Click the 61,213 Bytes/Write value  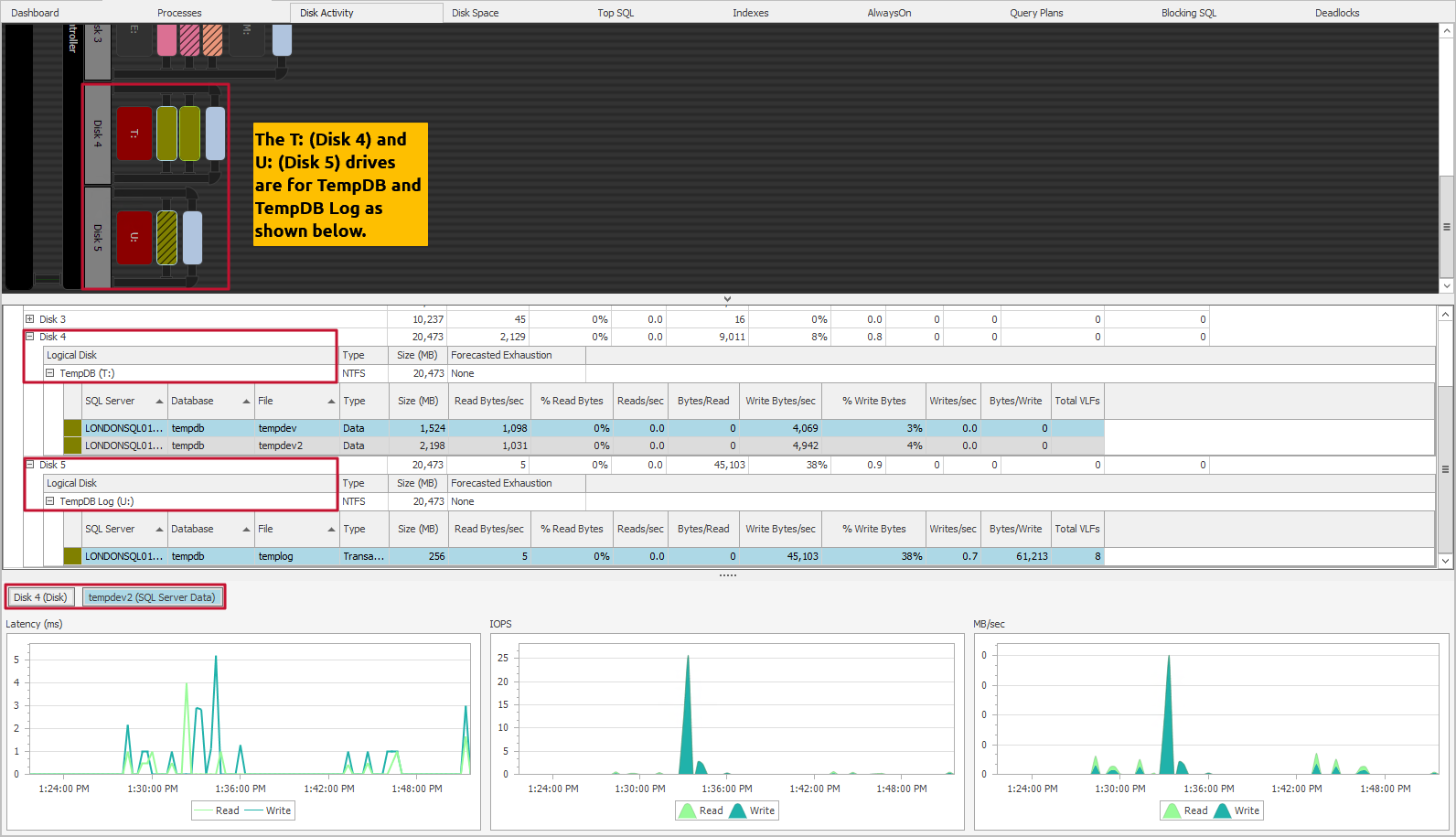coord(1032,556)
